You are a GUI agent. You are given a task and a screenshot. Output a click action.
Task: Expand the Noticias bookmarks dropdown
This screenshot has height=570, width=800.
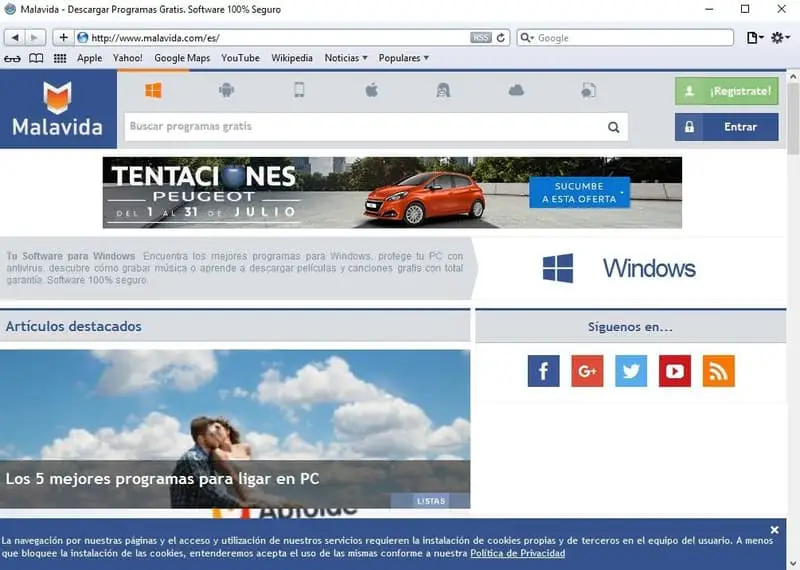[346, 58]
